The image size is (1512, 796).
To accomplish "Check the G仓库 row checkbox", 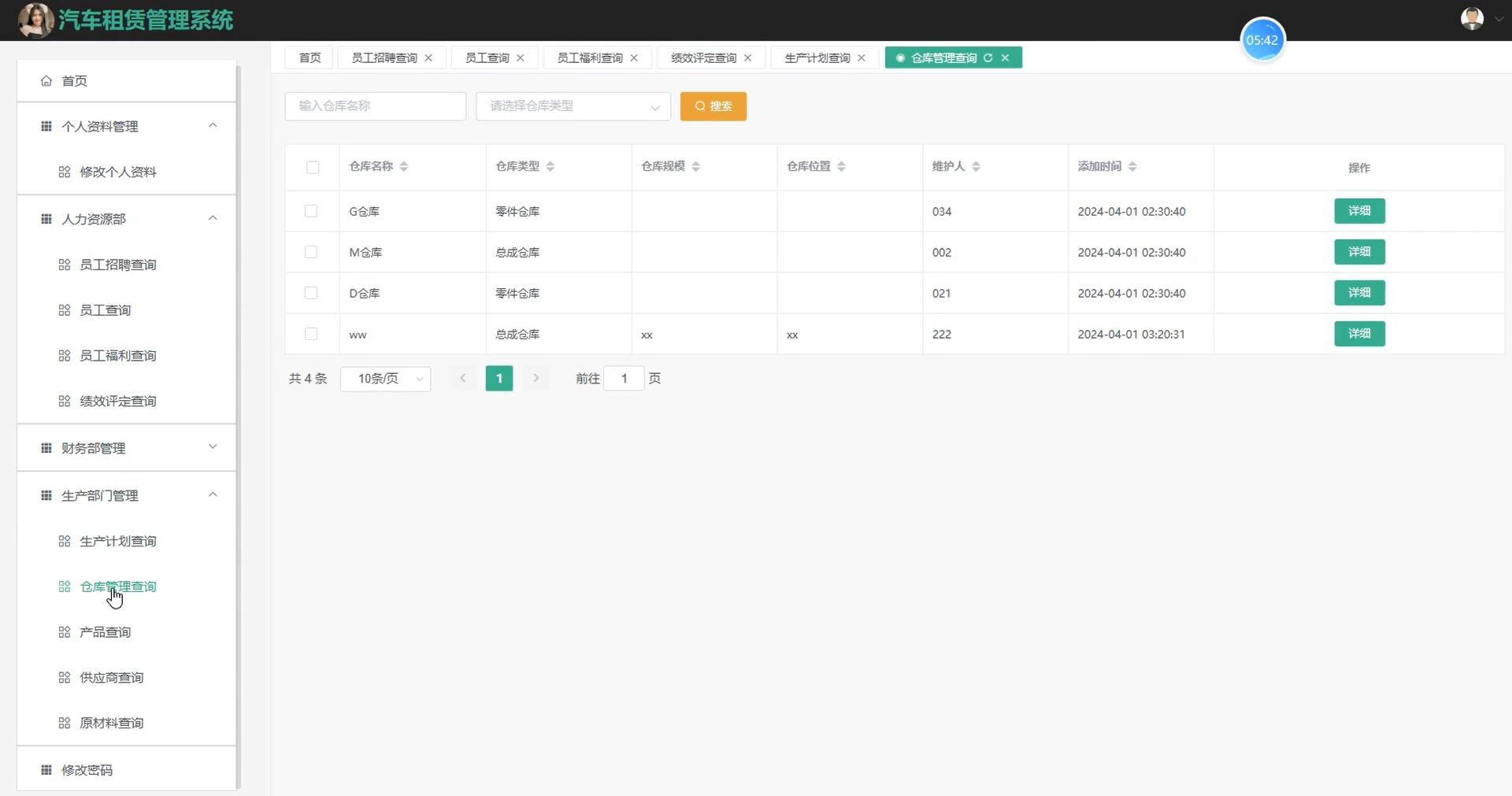I will pos(311,211).
